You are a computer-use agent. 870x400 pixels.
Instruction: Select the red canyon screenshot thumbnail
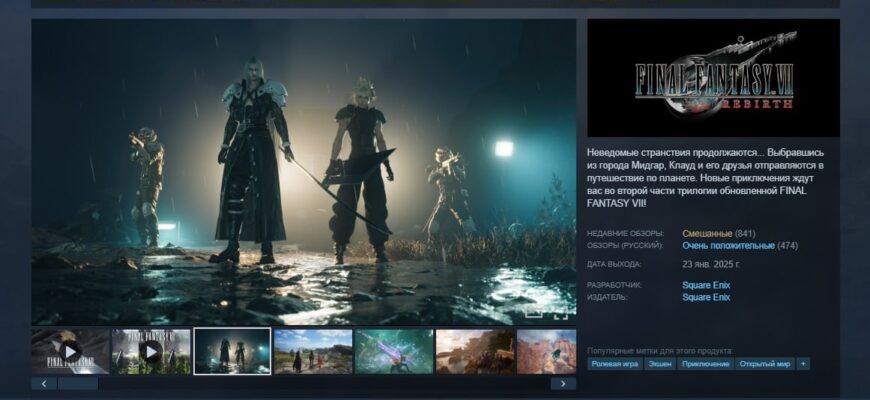coord(547,351)
